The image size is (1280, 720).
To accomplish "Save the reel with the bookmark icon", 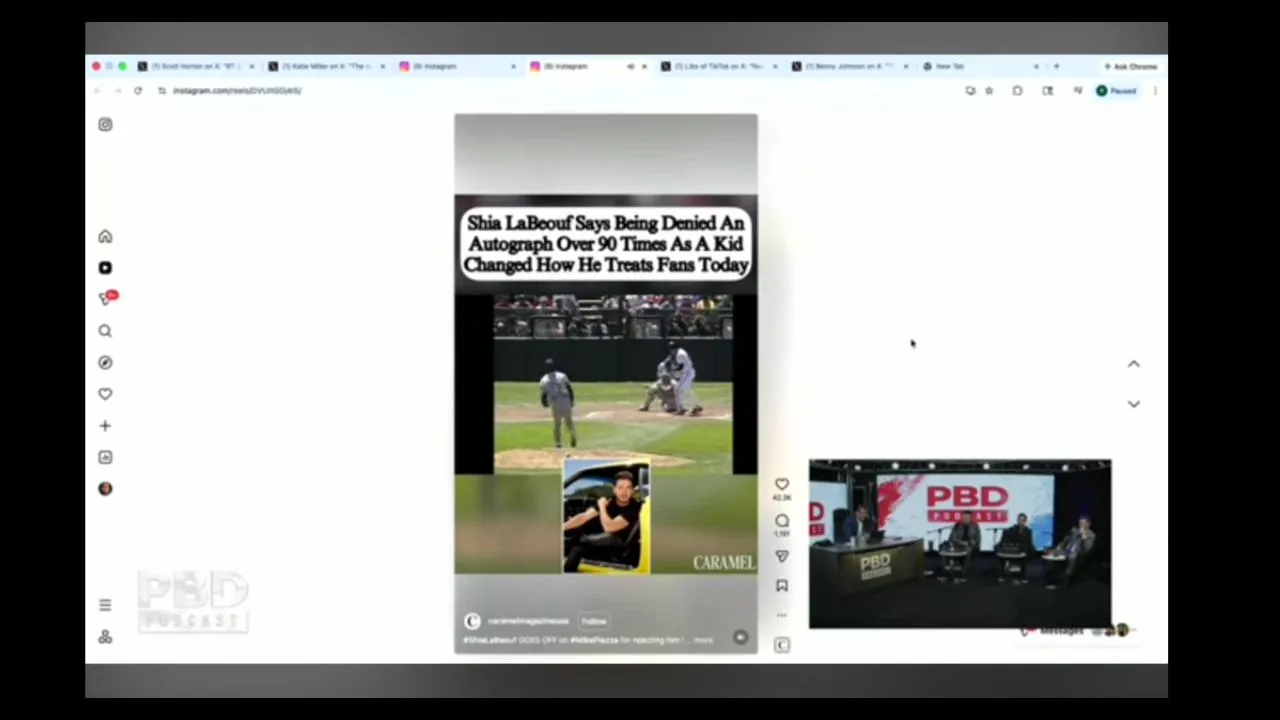I will [x=782, y=586].
